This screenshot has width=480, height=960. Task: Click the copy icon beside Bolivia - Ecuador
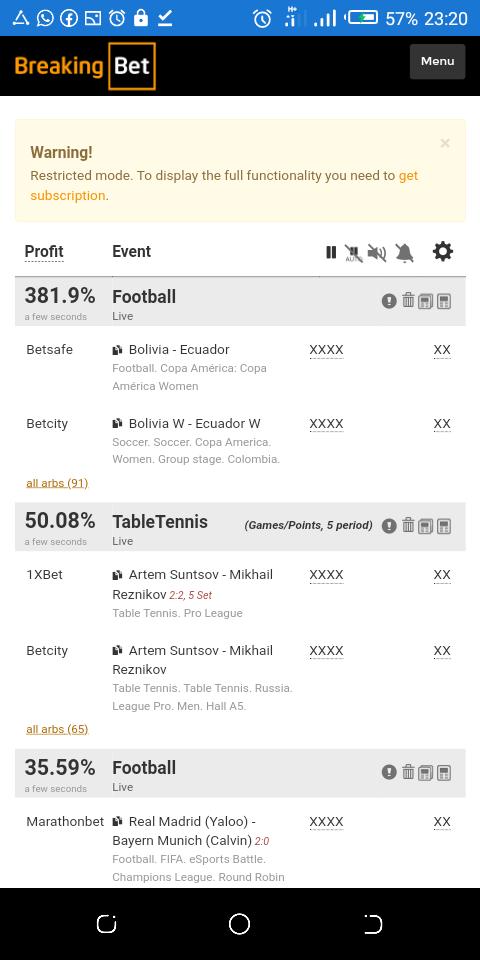(118, 350)
